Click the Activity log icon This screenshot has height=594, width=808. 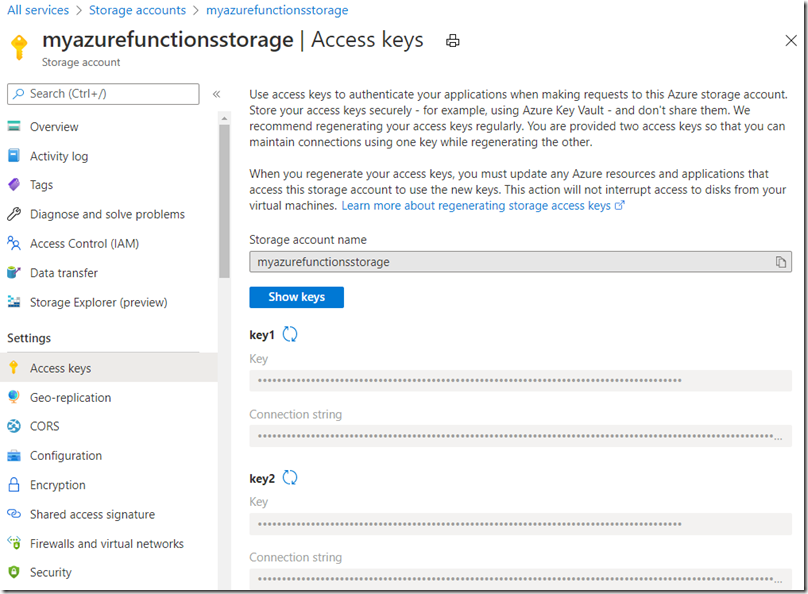click(x=14, y=156)
